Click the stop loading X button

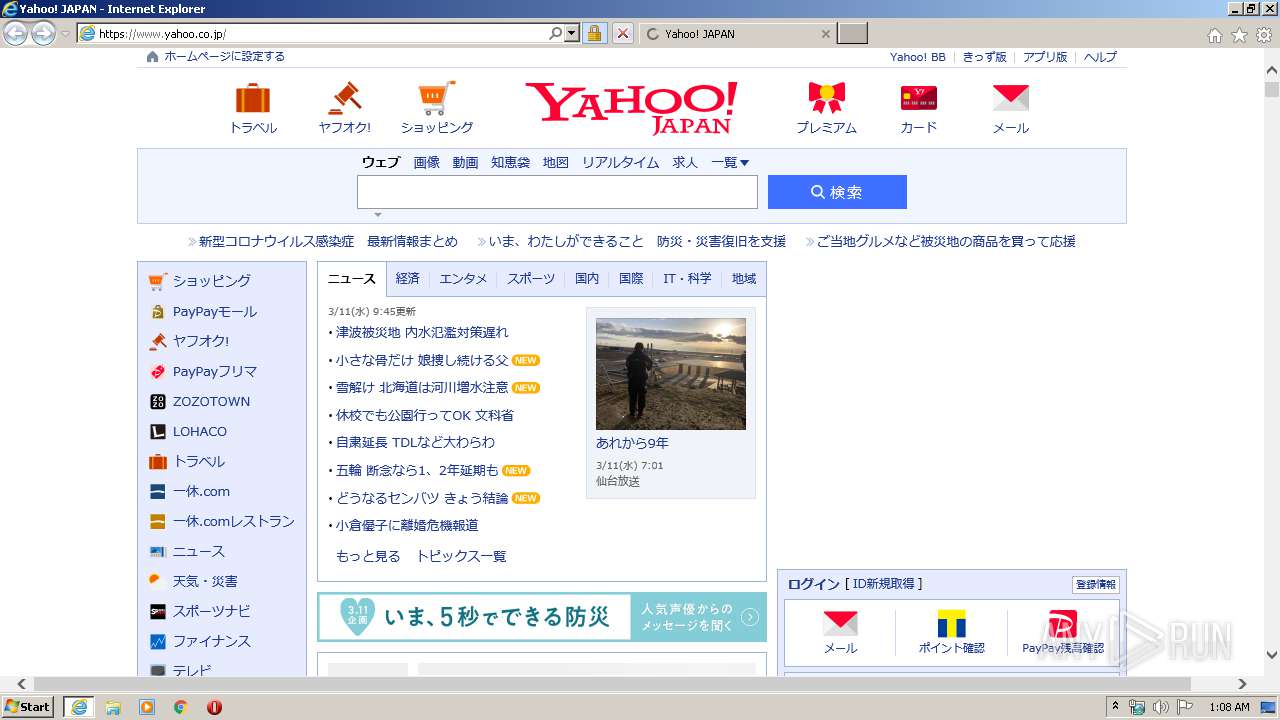tap(622, 33)
